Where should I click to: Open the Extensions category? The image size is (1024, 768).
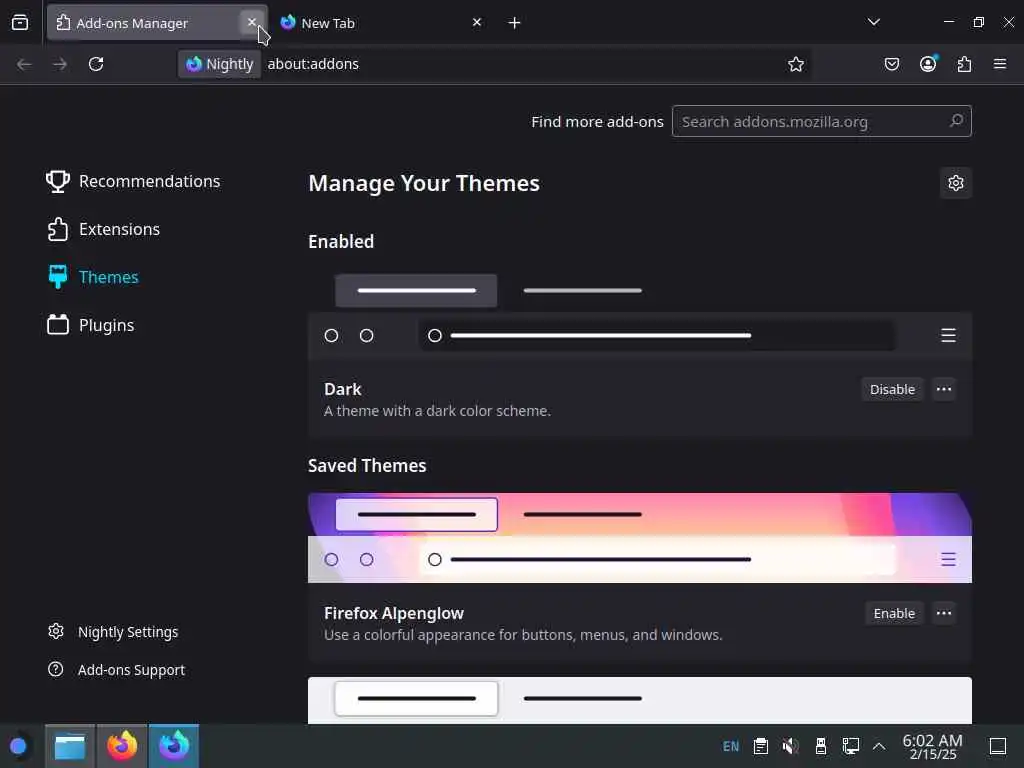104,229
